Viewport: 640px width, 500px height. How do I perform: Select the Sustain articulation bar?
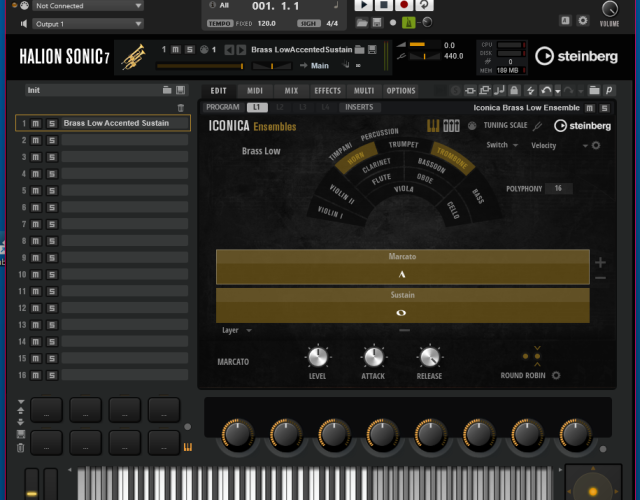point(402,305)
